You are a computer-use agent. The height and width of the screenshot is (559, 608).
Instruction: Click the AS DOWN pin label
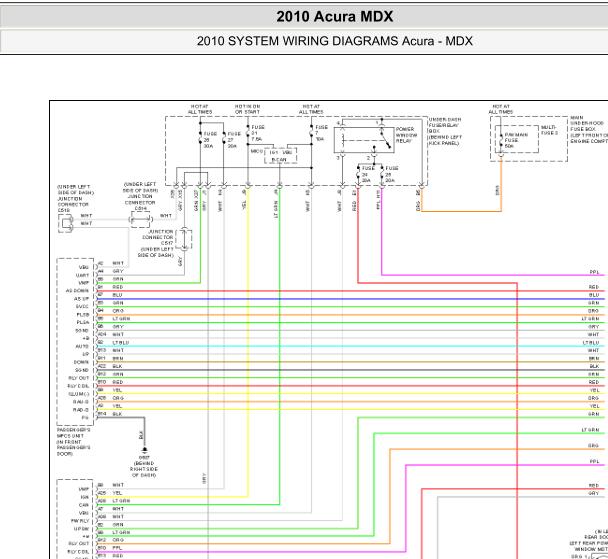click(77, 291)
